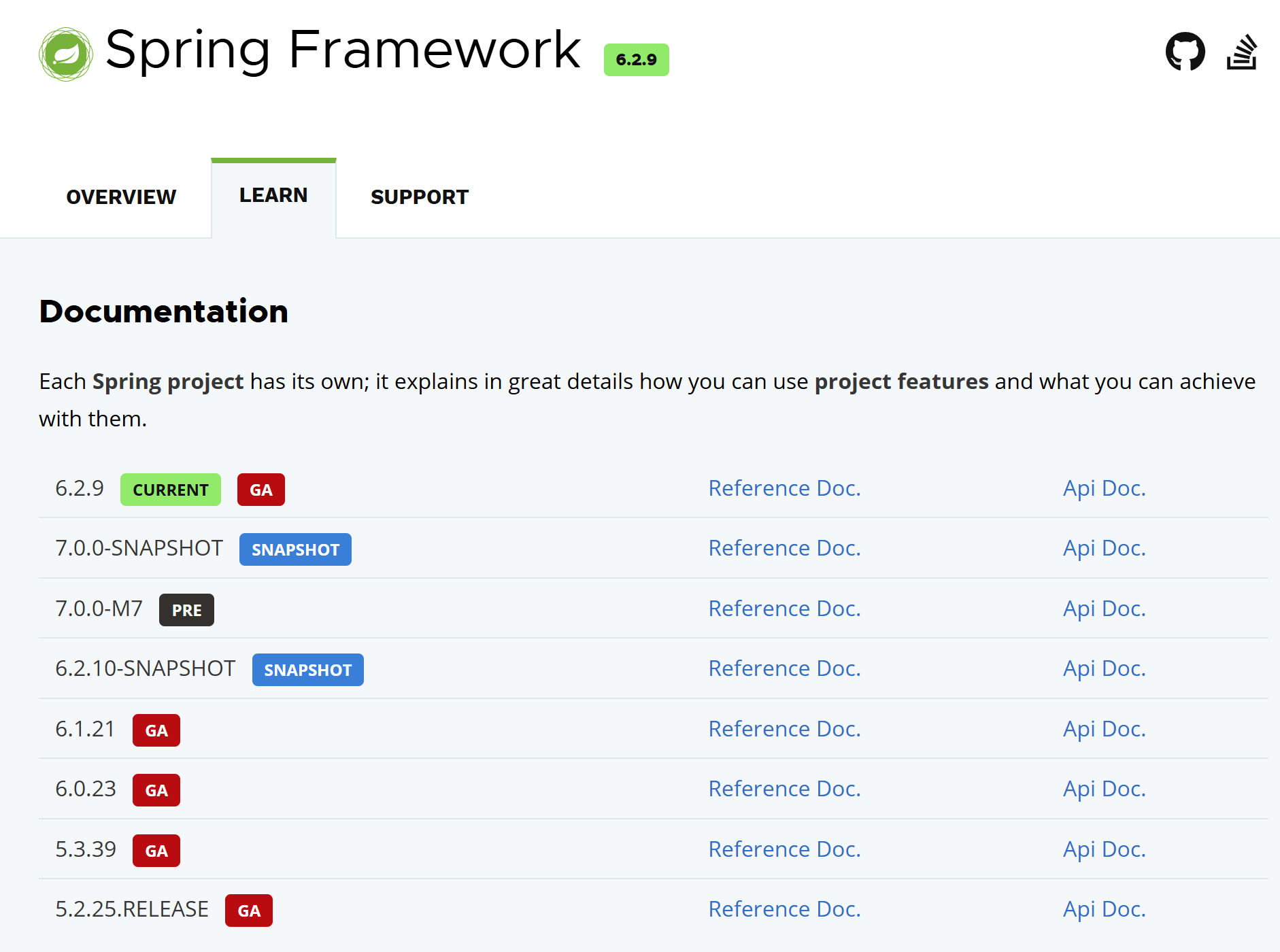Image resolution: width=1280 pixels, height=952 pixels.
Task: Click the GA badge for 5.3.39
Action: tap(156, 851)
